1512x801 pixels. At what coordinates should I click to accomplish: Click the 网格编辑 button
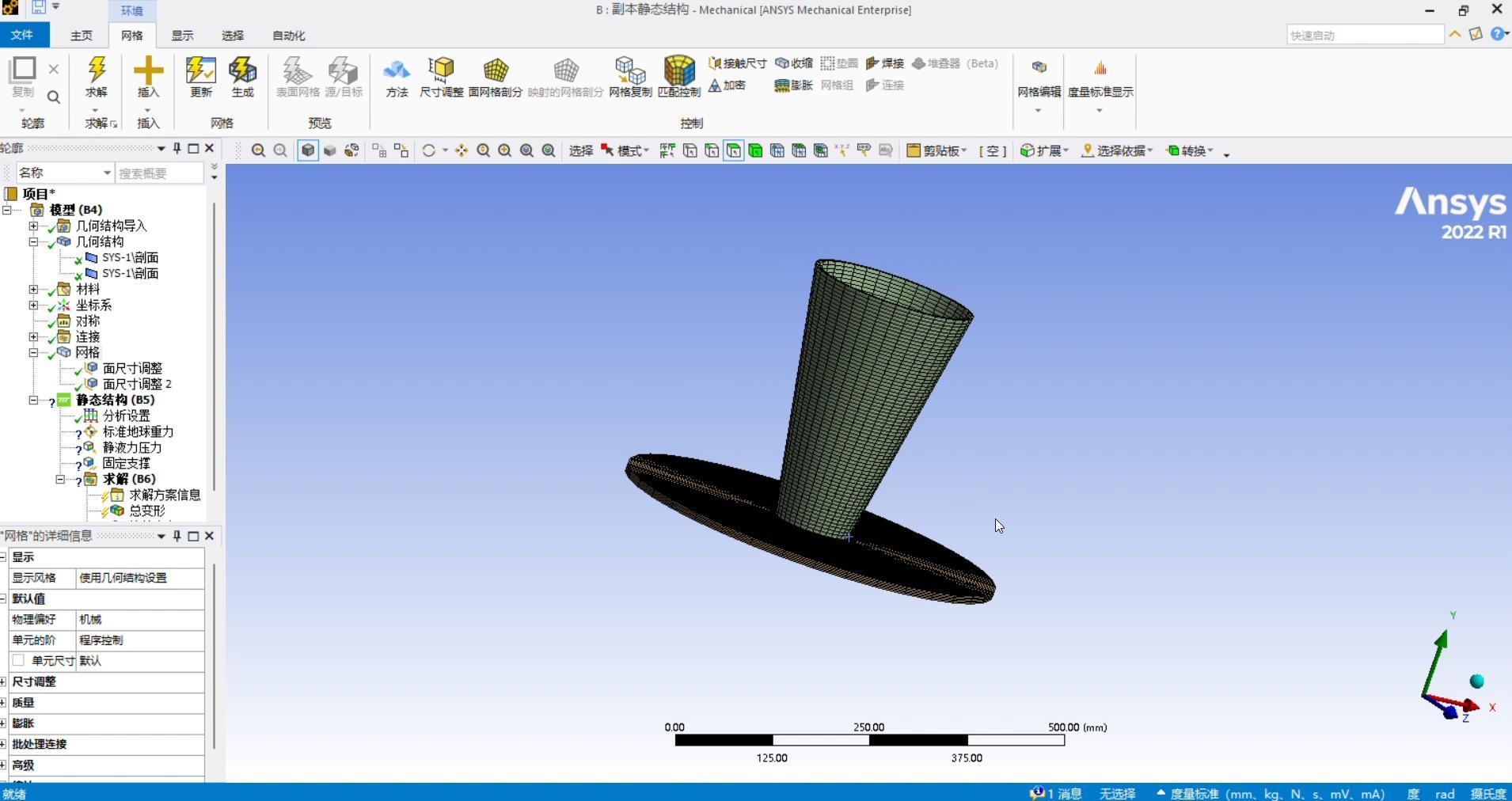(1039, 84)
